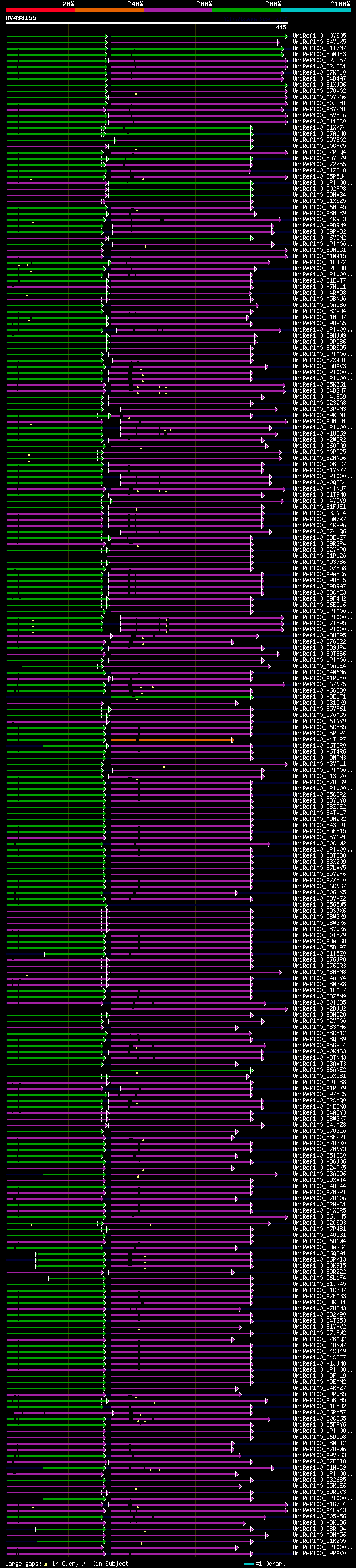Viewport: 356px width, 1568px height.
Task: Select row label UniRef100_C1ZDJ8
Action: 319,170
